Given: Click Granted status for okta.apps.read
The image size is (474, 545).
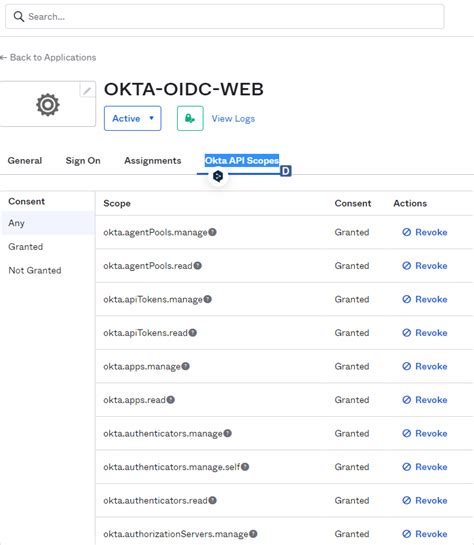Looking at the screenshot, I should click(352, 400).
